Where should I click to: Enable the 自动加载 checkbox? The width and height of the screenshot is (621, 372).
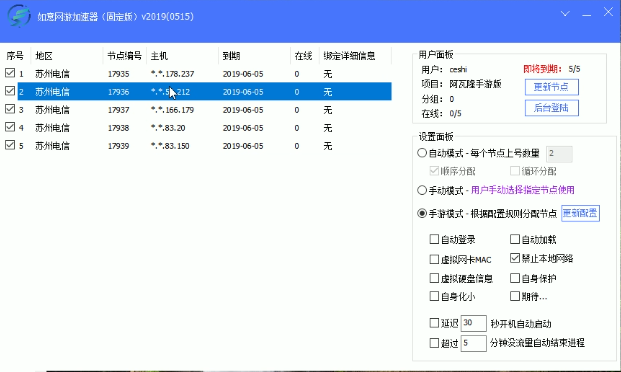(515, 239)
